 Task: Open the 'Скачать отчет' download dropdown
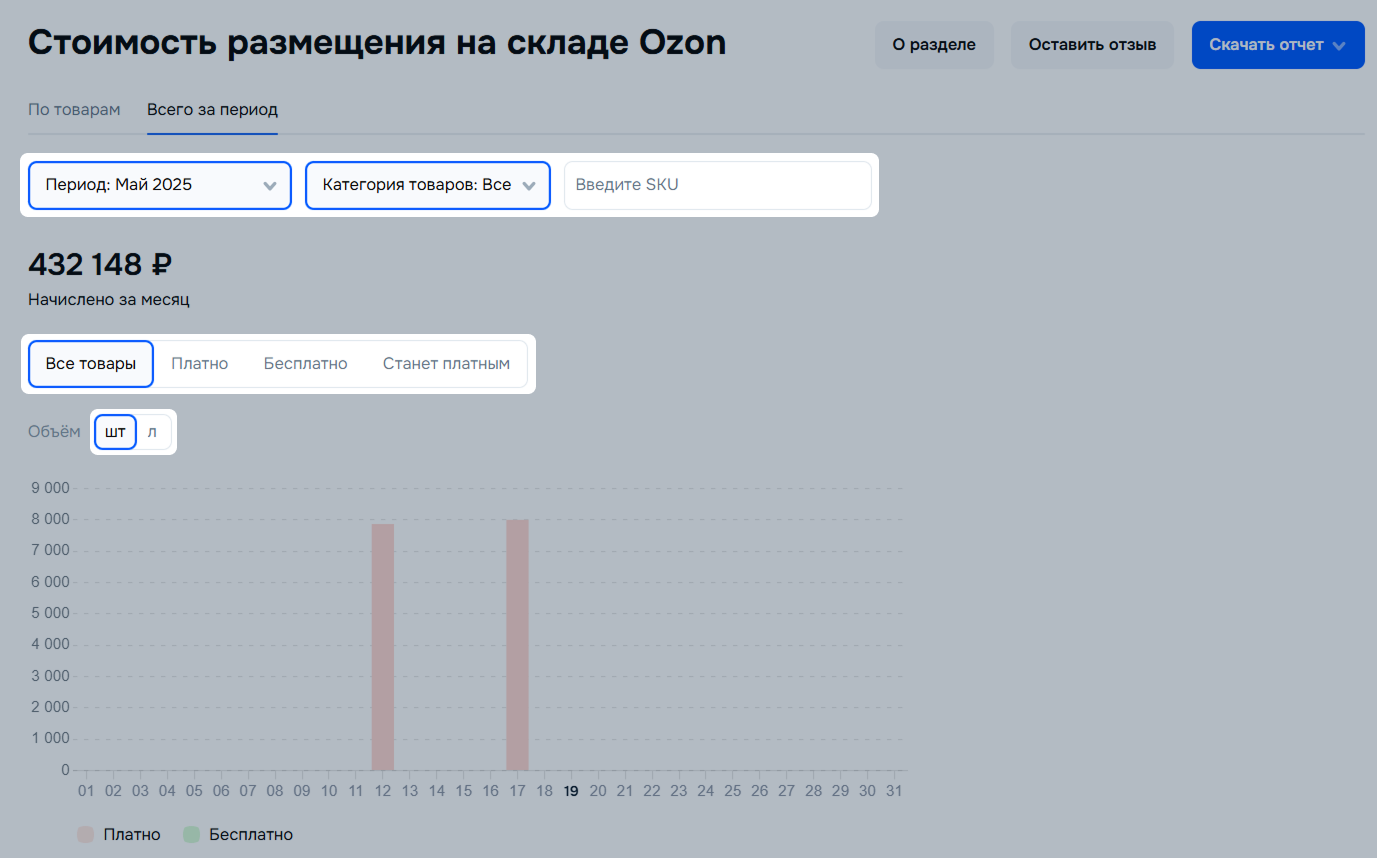tap(1278, 45)
